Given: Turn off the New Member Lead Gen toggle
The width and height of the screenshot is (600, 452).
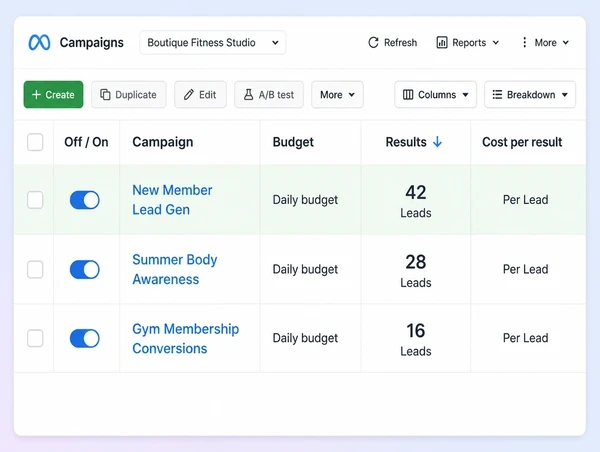Looking at the screenshot, I should pos(85,200).
